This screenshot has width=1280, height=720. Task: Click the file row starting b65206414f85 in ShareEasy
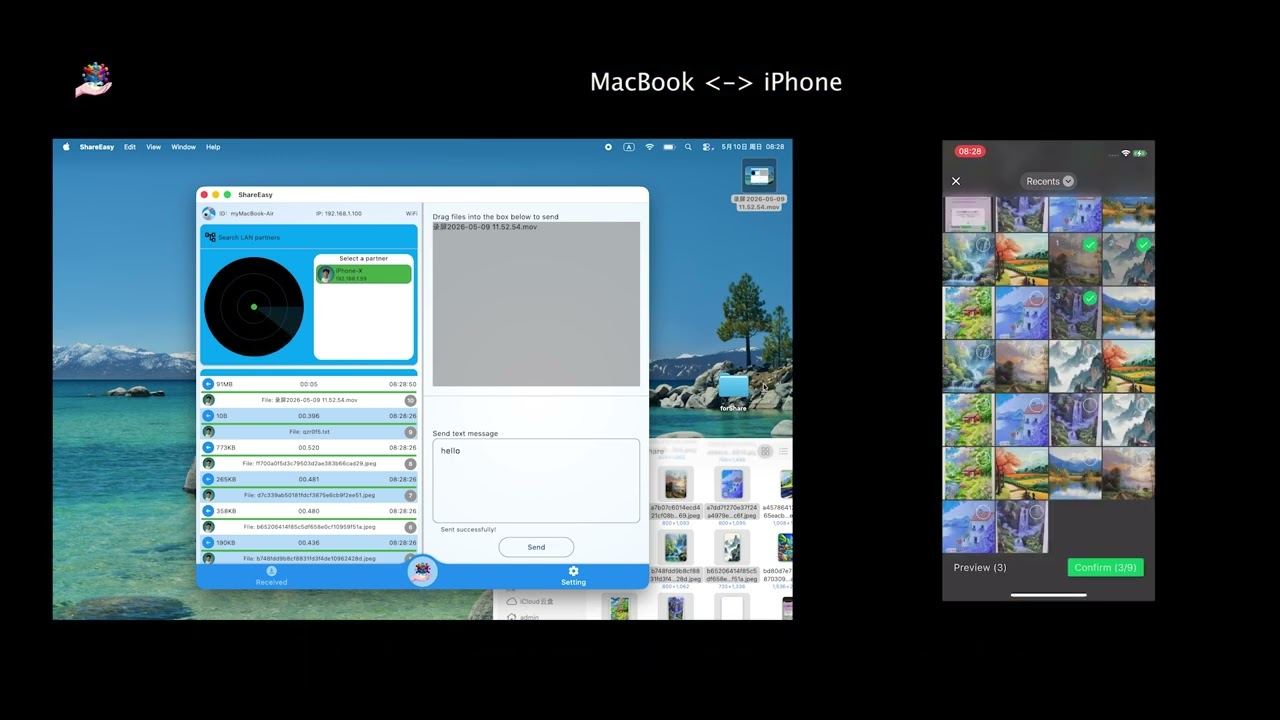(309, 527)
